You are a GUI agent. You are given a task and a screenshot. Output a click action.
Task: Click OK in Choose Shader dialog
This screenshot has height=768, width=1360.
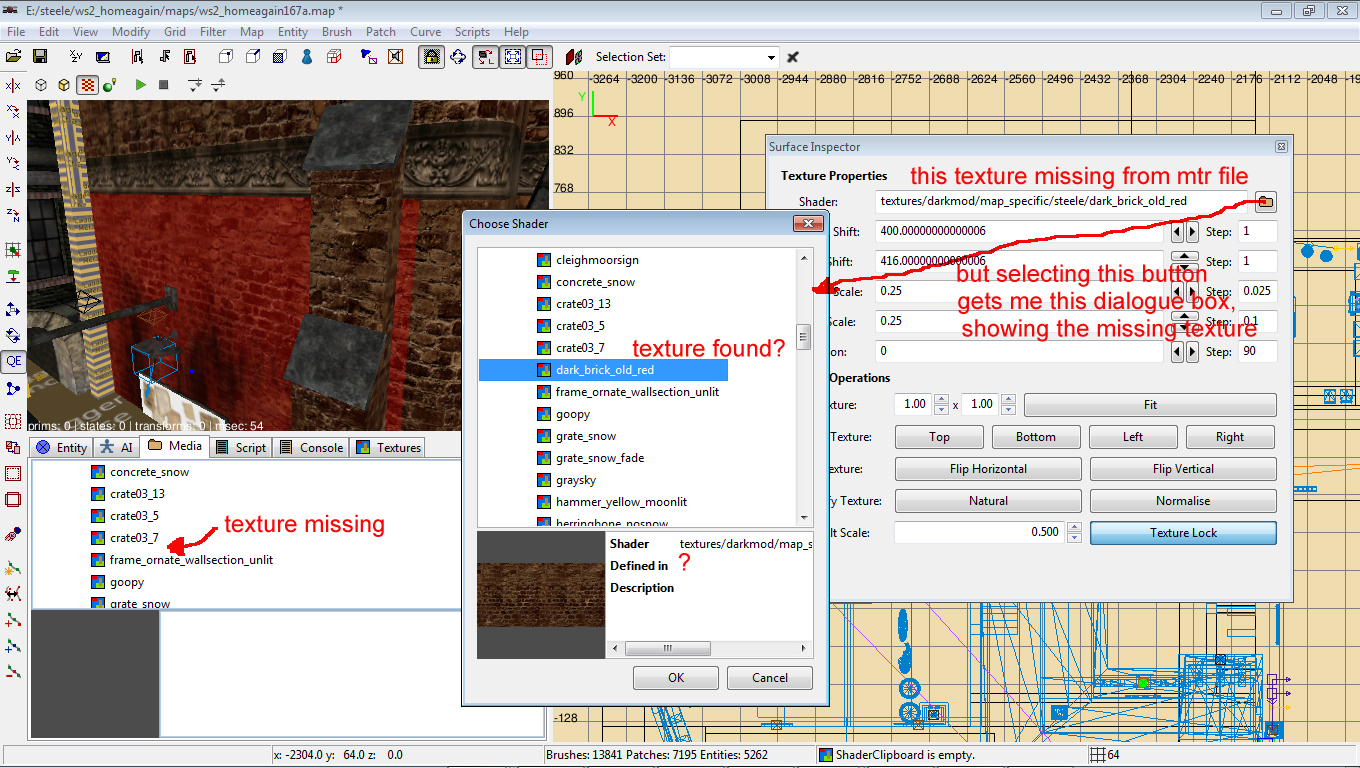(x=676, y=678)
